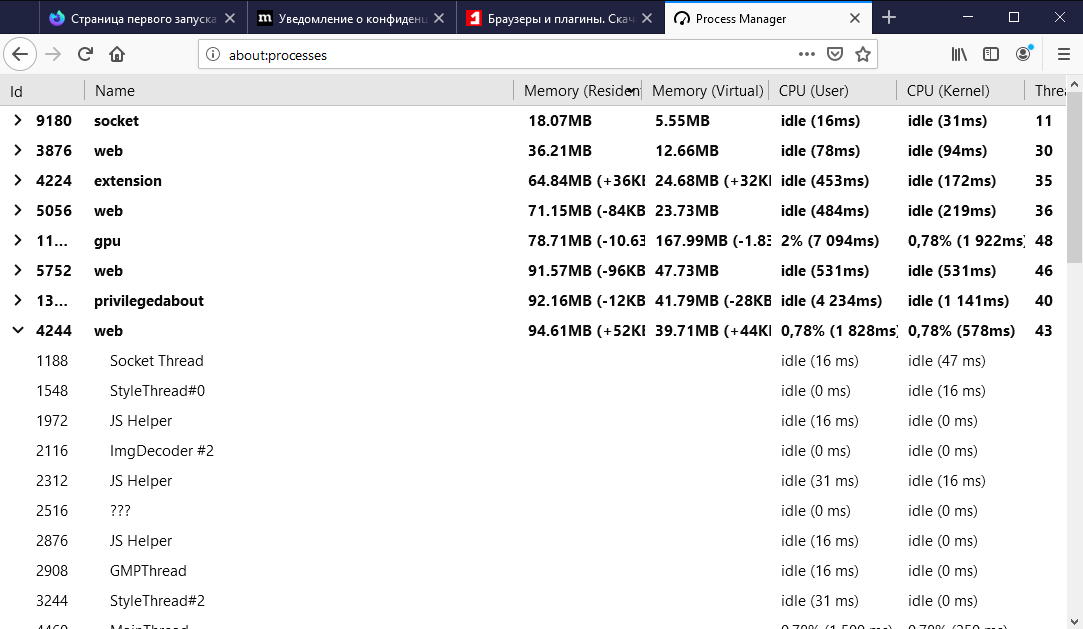
Task: Sort by Memory (Virtual) column
Action: (705, 90)
